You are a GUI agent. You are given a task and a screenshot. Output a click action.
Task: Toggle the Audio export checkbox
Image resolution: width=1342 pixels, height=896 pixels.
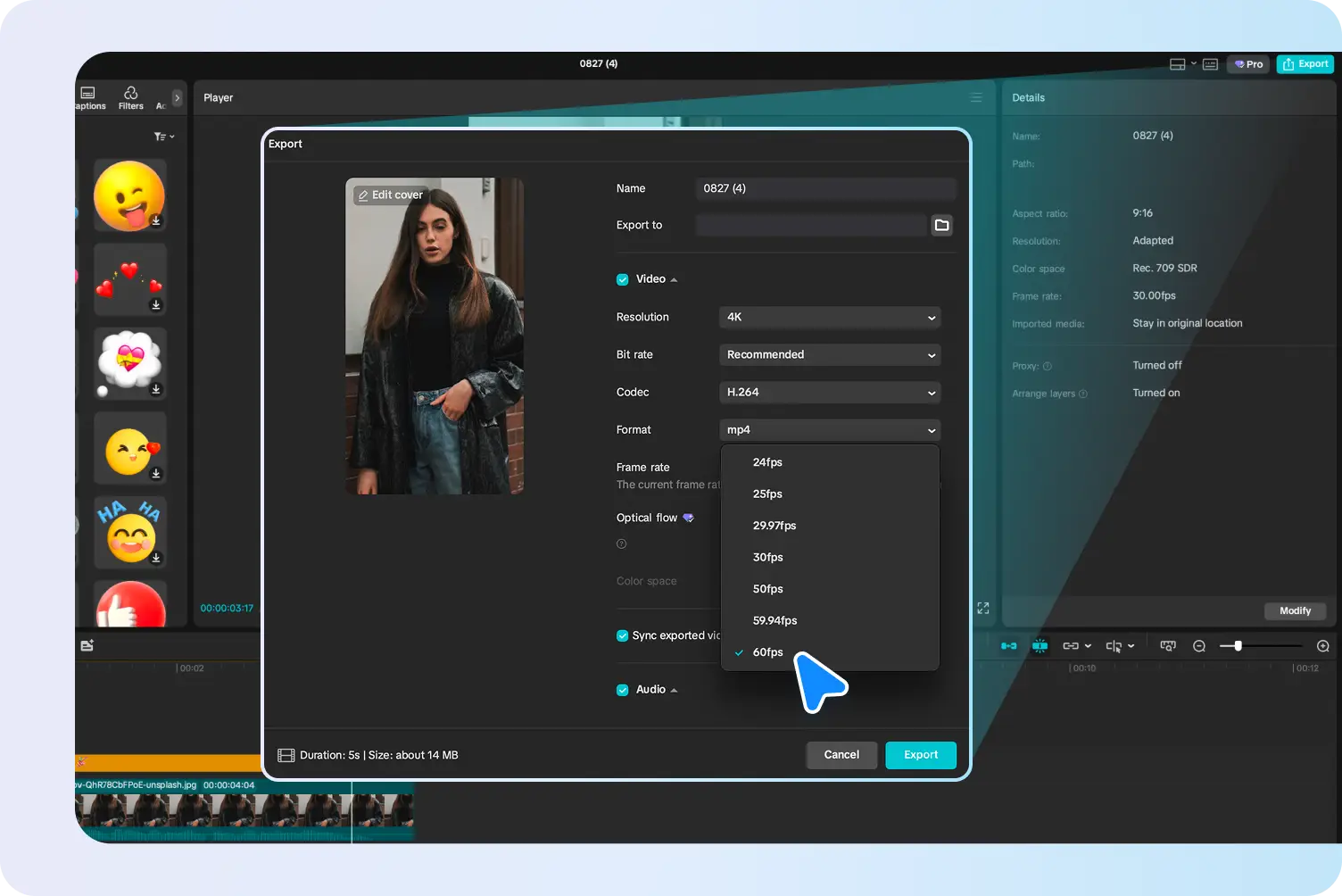coord(622,689)
